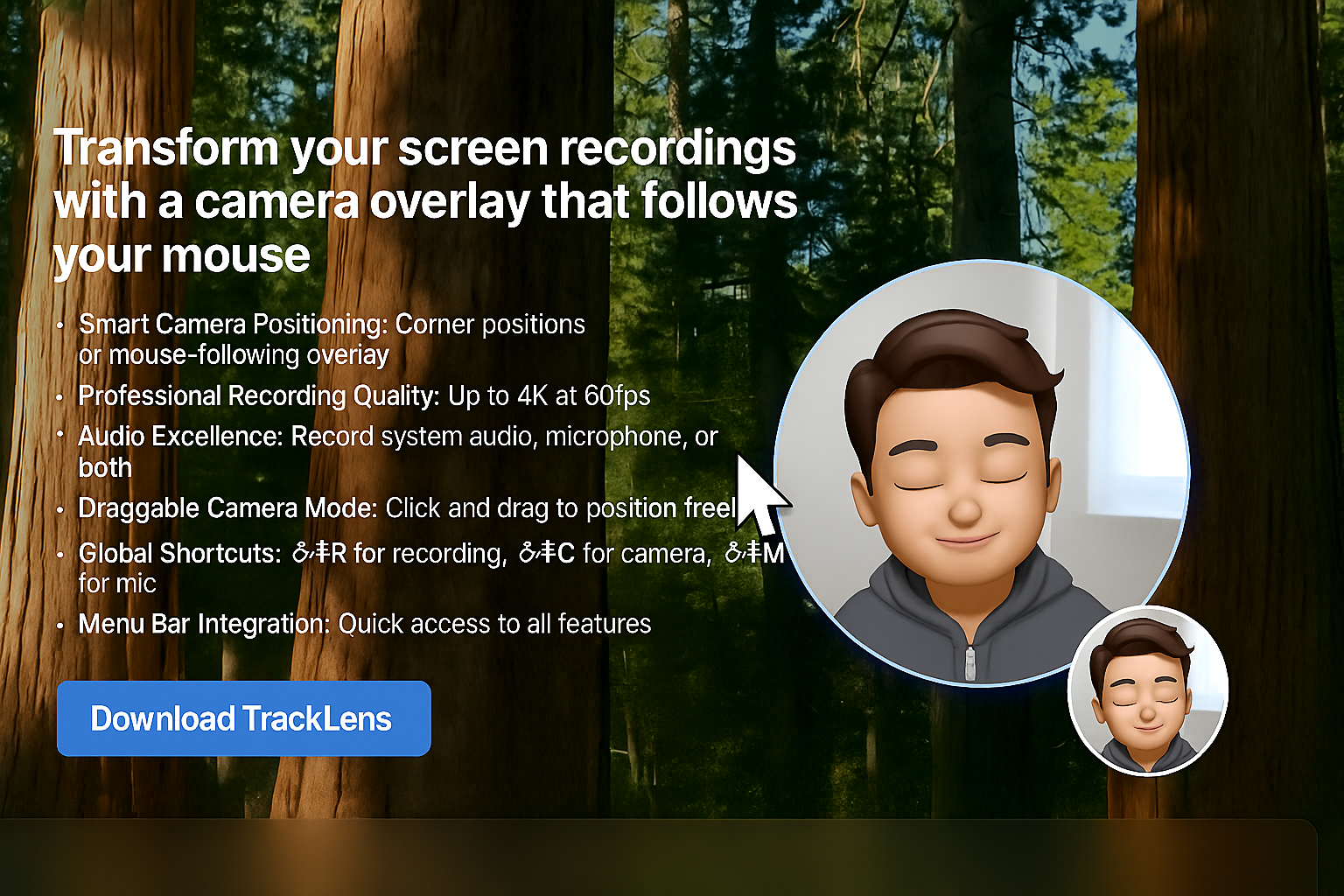Click the shortcut symbol before M for mic
This screenshot has width=1344, height=896.
tap(742, 554)
